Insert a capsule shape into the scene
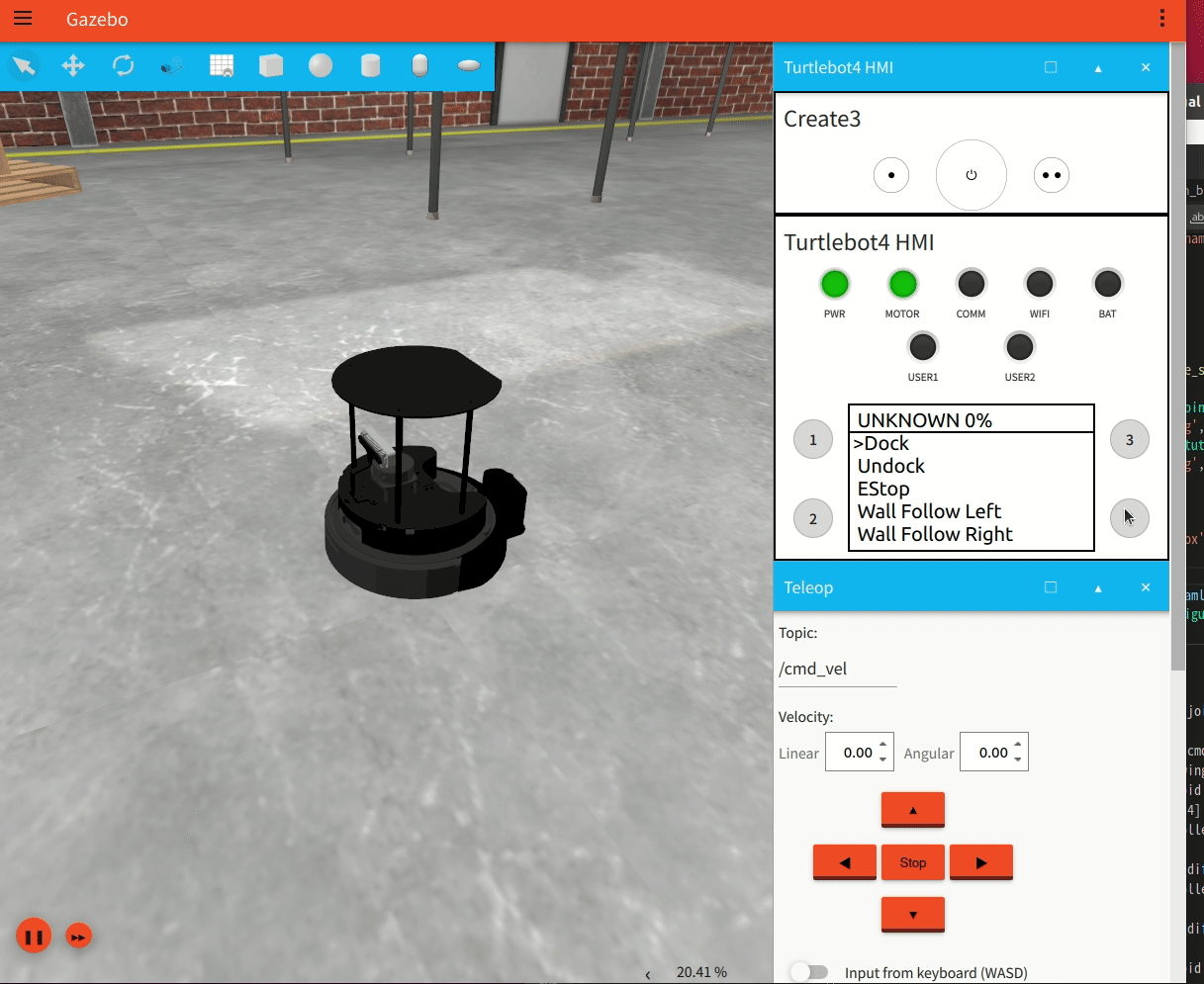1204x984 pixels. pos(418,65)
